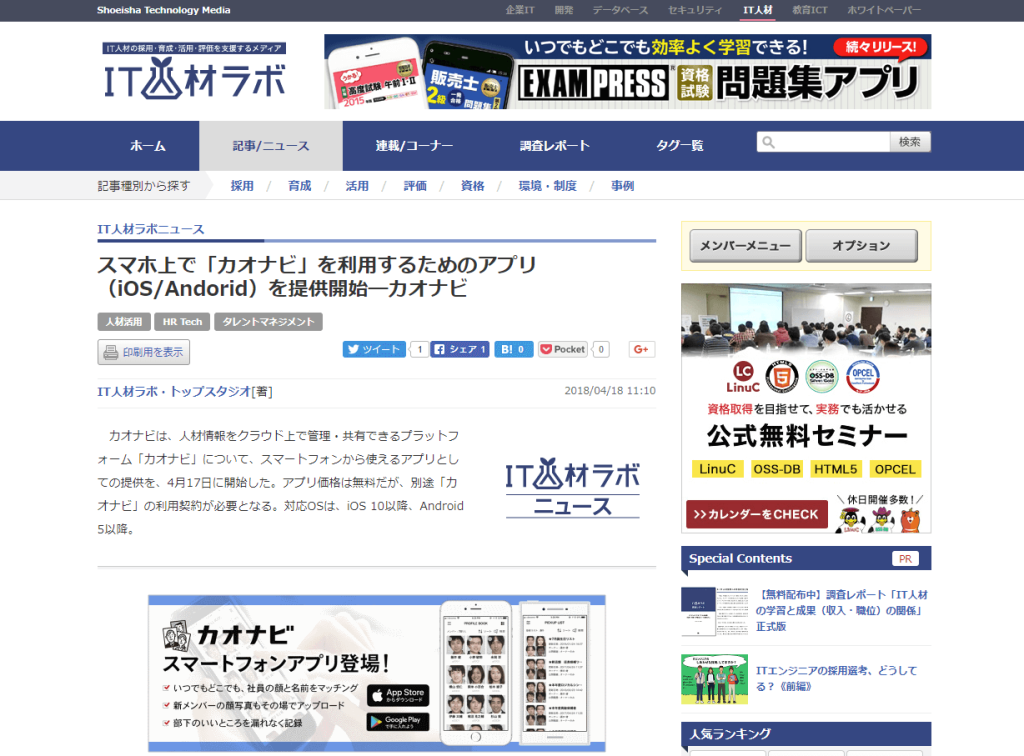Open the IT人材ラボニュース section link
This screenshot has height=756, width=1024.
tap(151, 229)
